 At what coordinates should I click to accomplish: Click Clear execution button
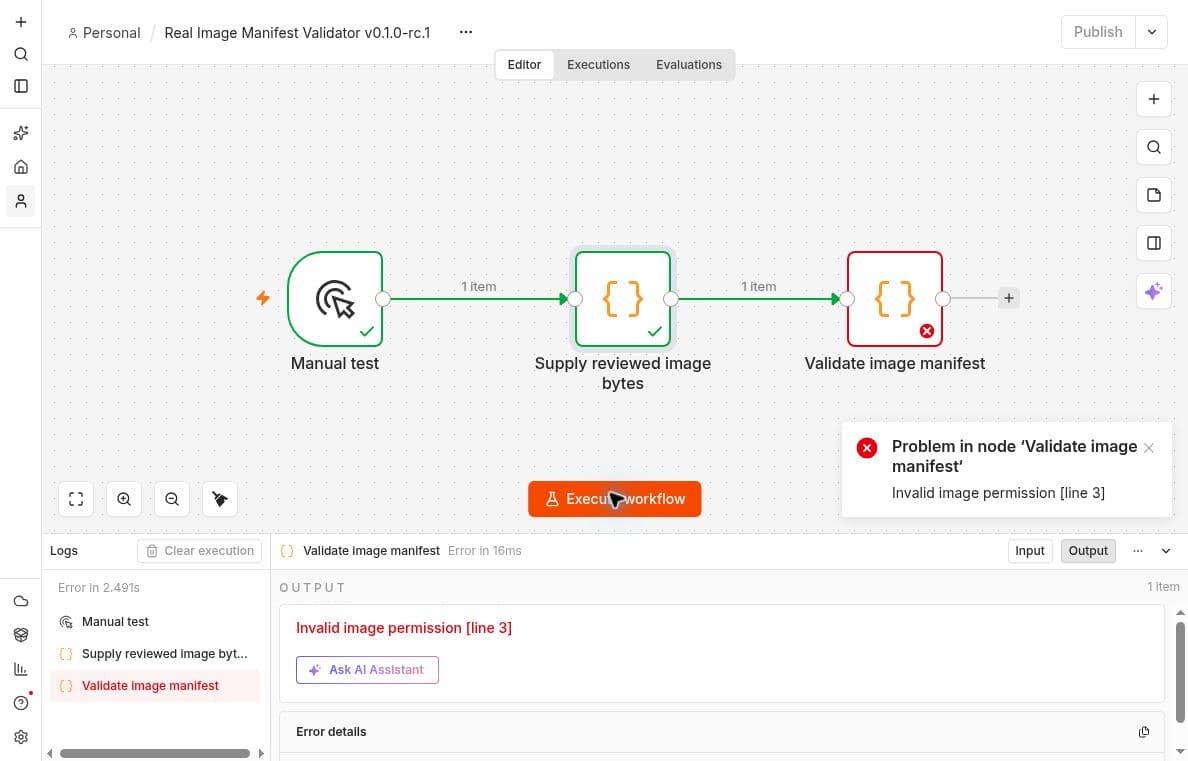[199, 551]
